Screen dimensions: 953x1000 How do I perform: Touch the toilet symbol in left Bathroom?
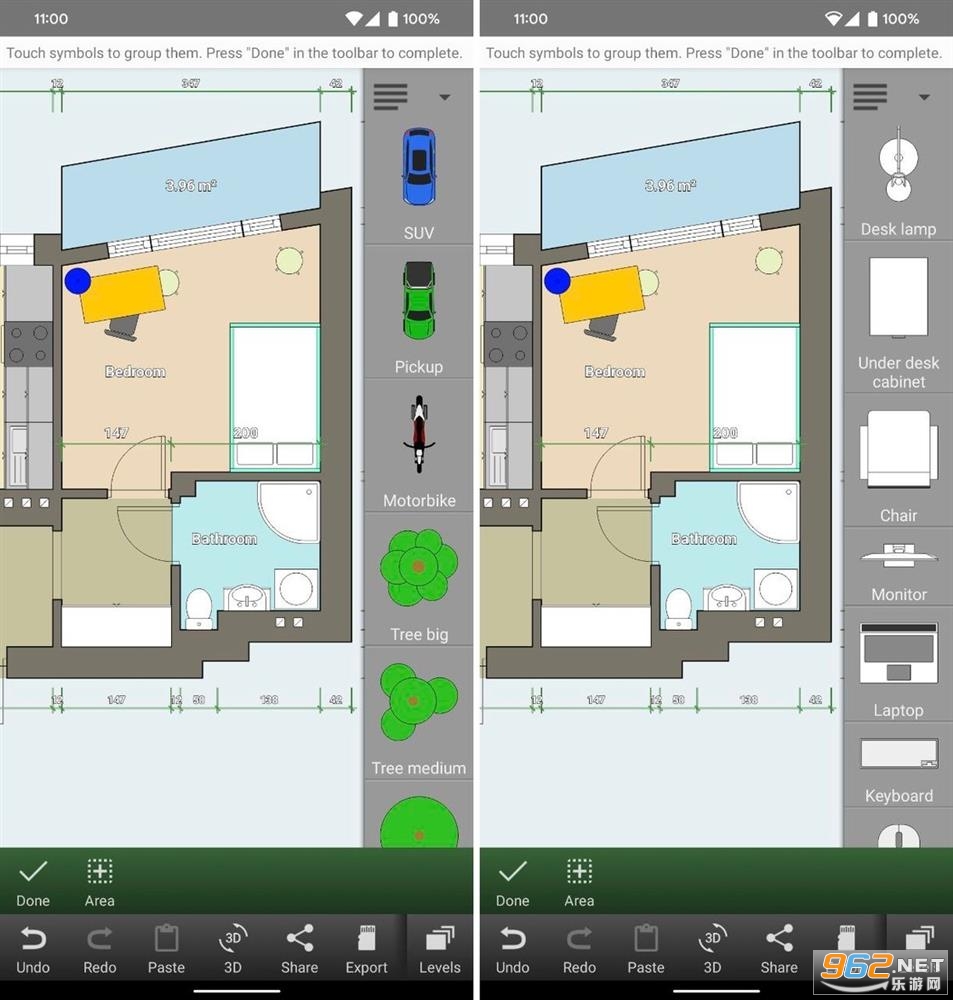pyautogui.click(x=199, y=609)
